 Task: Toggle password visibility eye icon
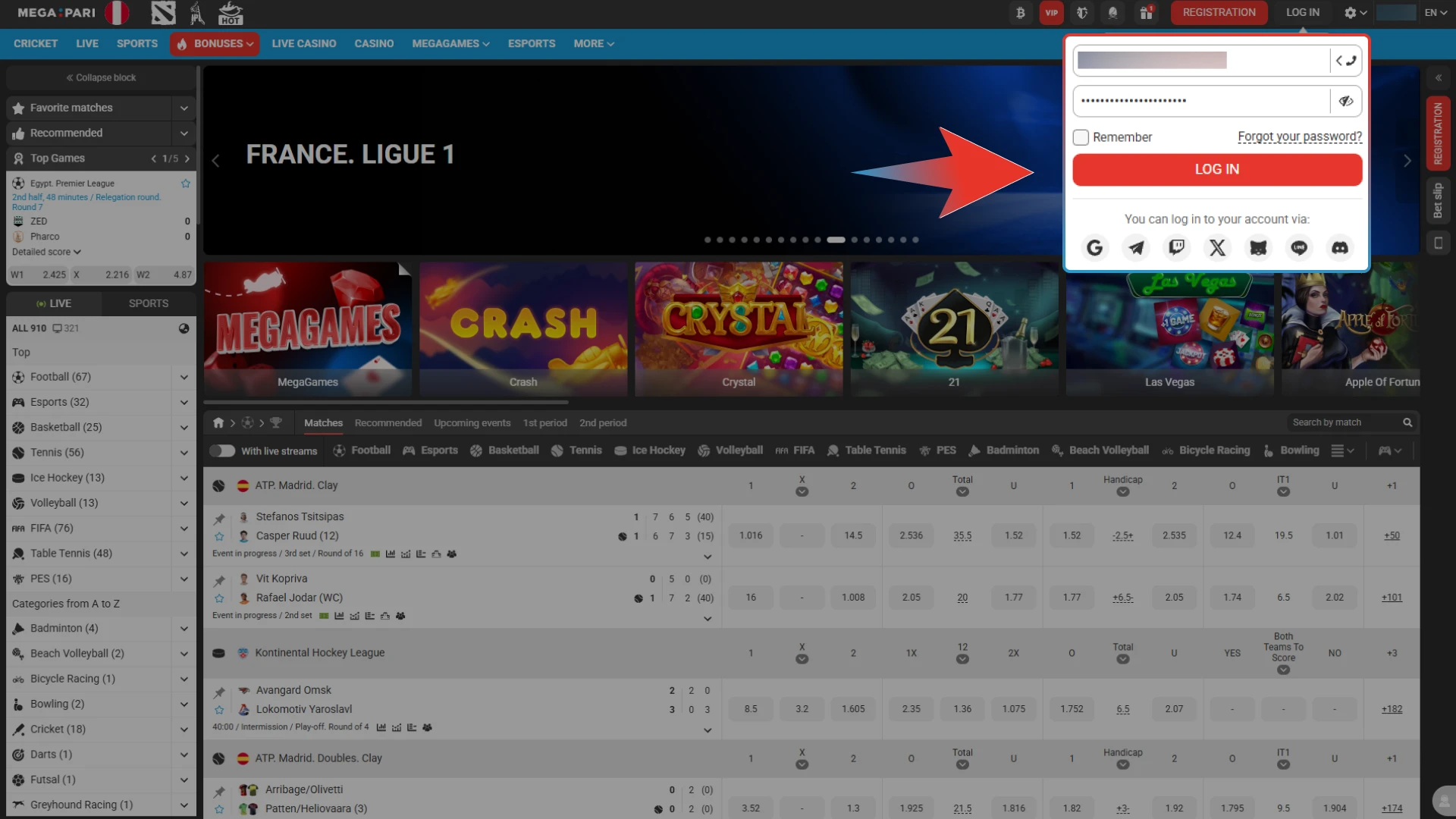coord(1346,102)
